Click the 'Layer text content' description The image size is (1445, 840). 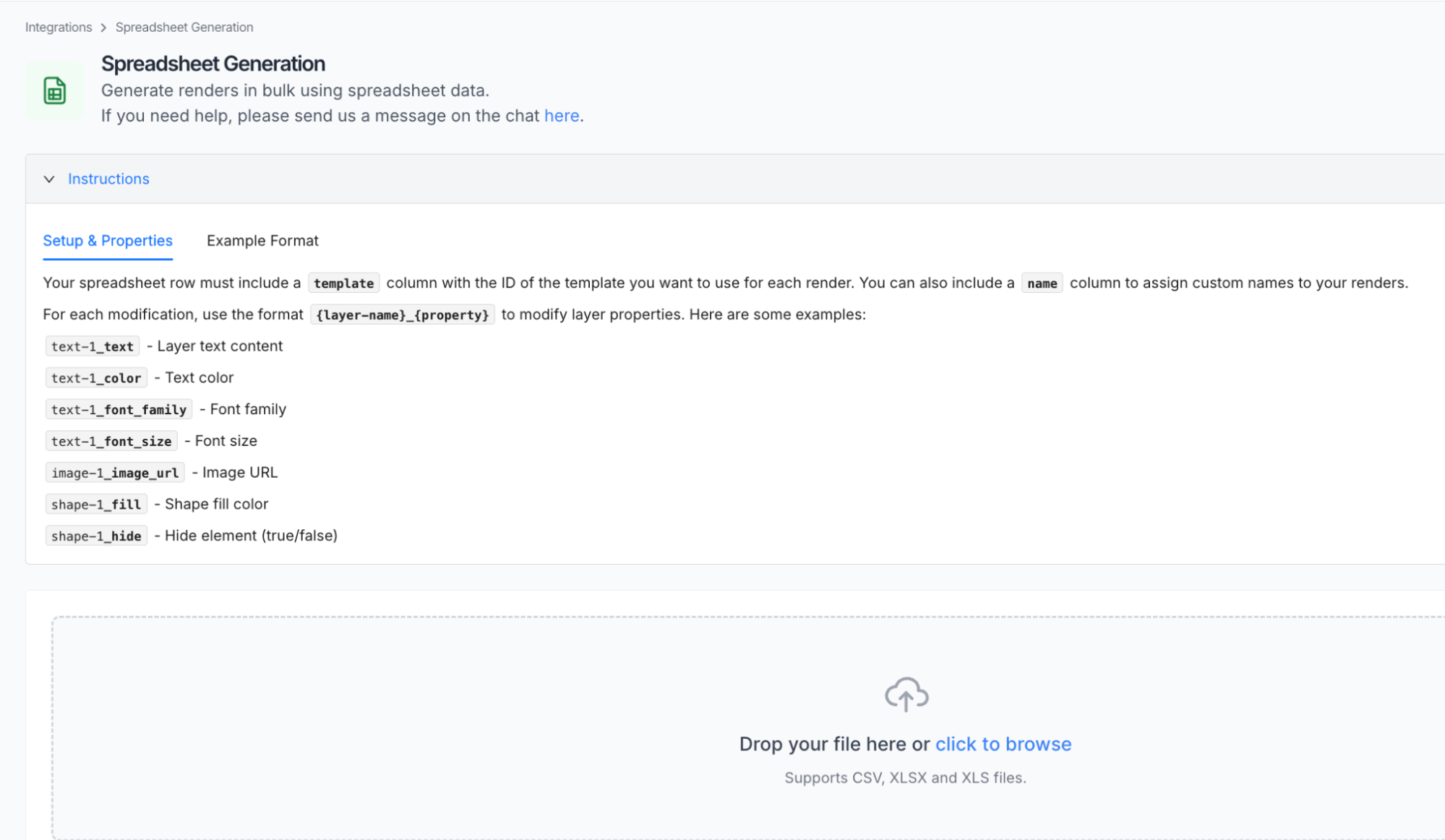coord(220,346)
